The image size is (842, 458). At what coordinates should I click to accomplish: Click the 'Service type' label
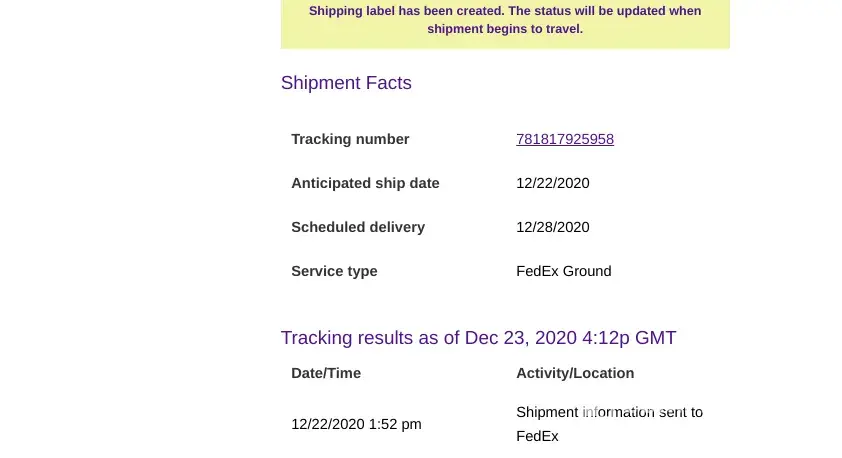pyautogui.click(x=334, y=271)
